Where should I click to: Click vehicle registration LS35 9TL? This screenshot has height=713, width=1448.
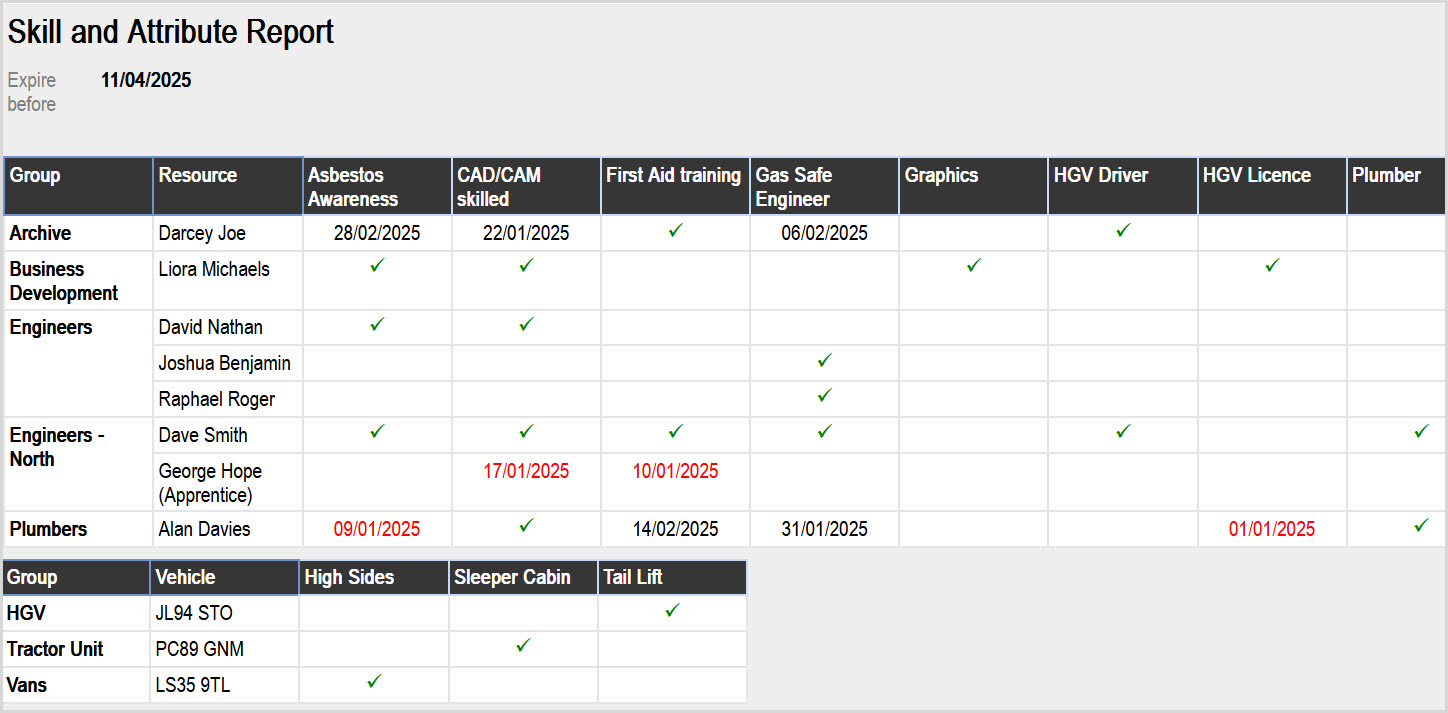193,685
